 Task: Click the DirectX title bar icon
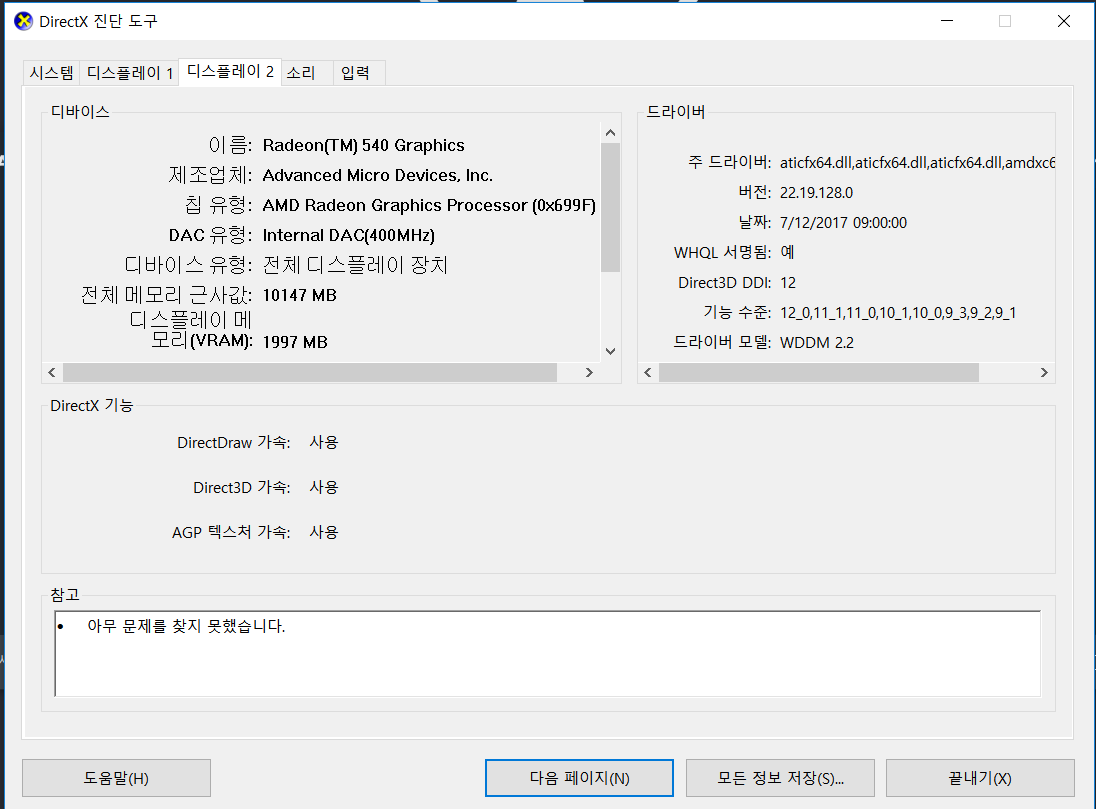23,21
